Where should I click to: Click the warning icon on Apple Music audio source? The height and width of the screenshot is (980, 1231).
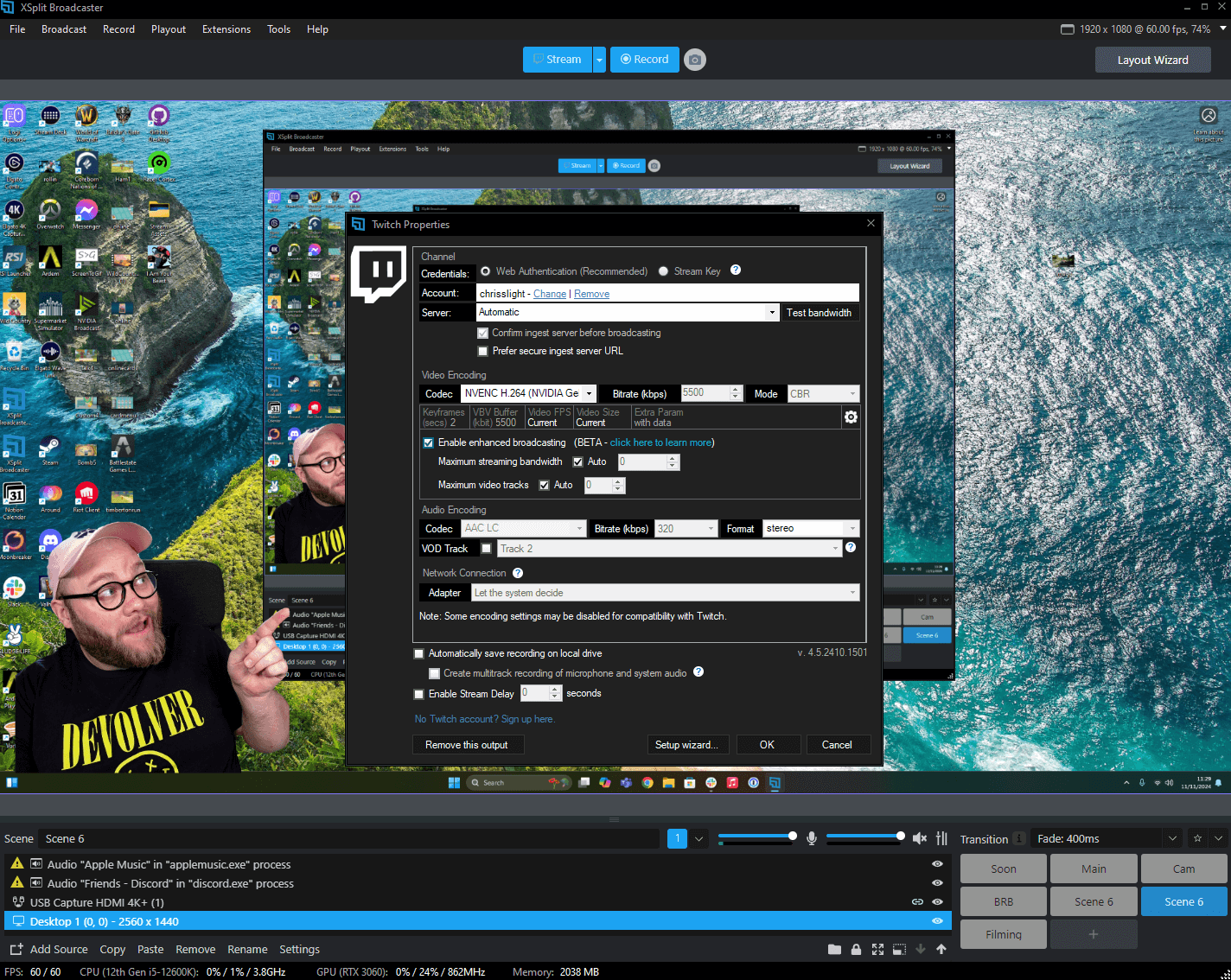click(17, 863)
